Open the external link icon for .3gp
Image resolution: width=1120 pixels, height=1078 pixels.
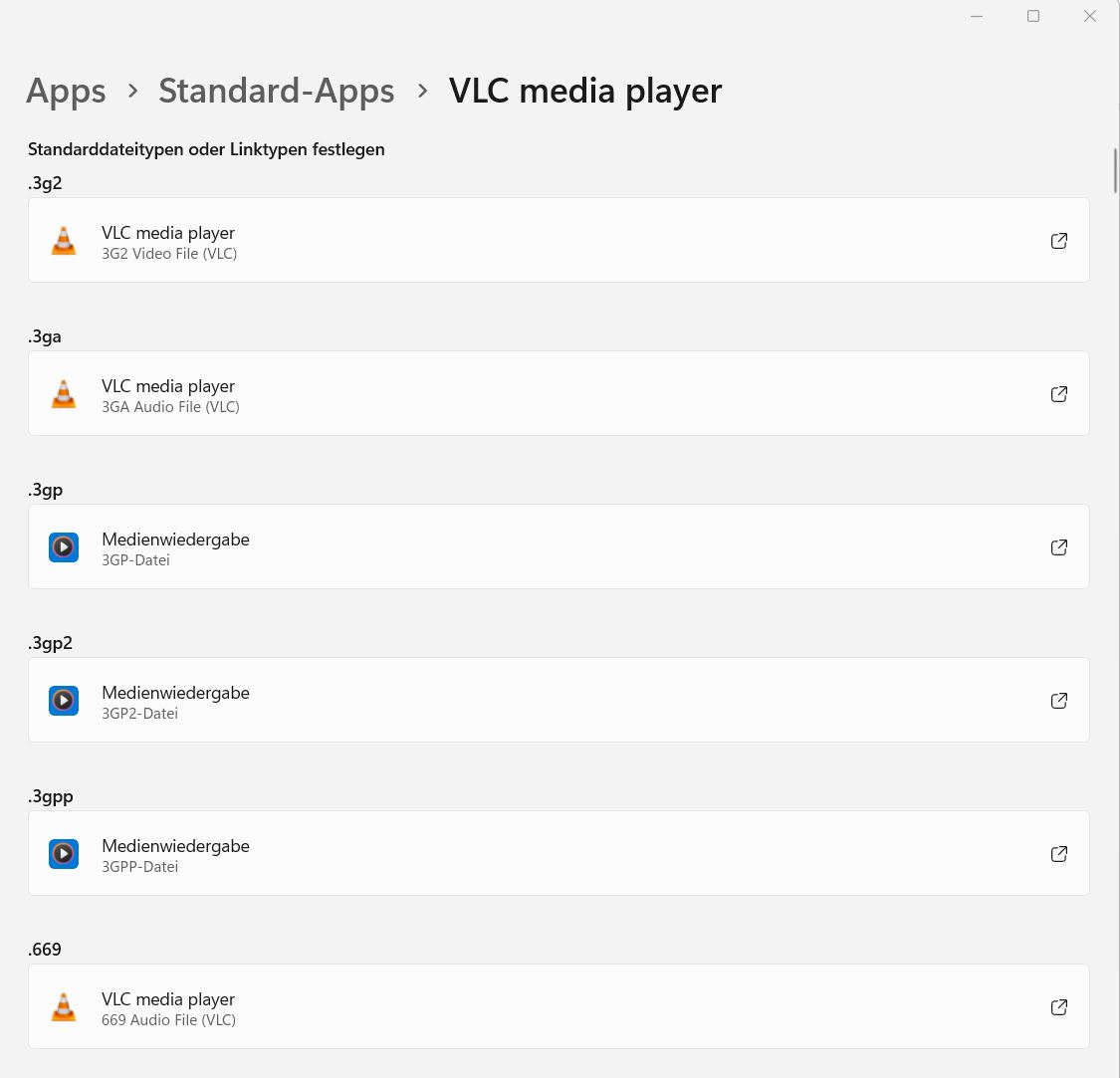pyautogui.click(x=1059, y=547)
